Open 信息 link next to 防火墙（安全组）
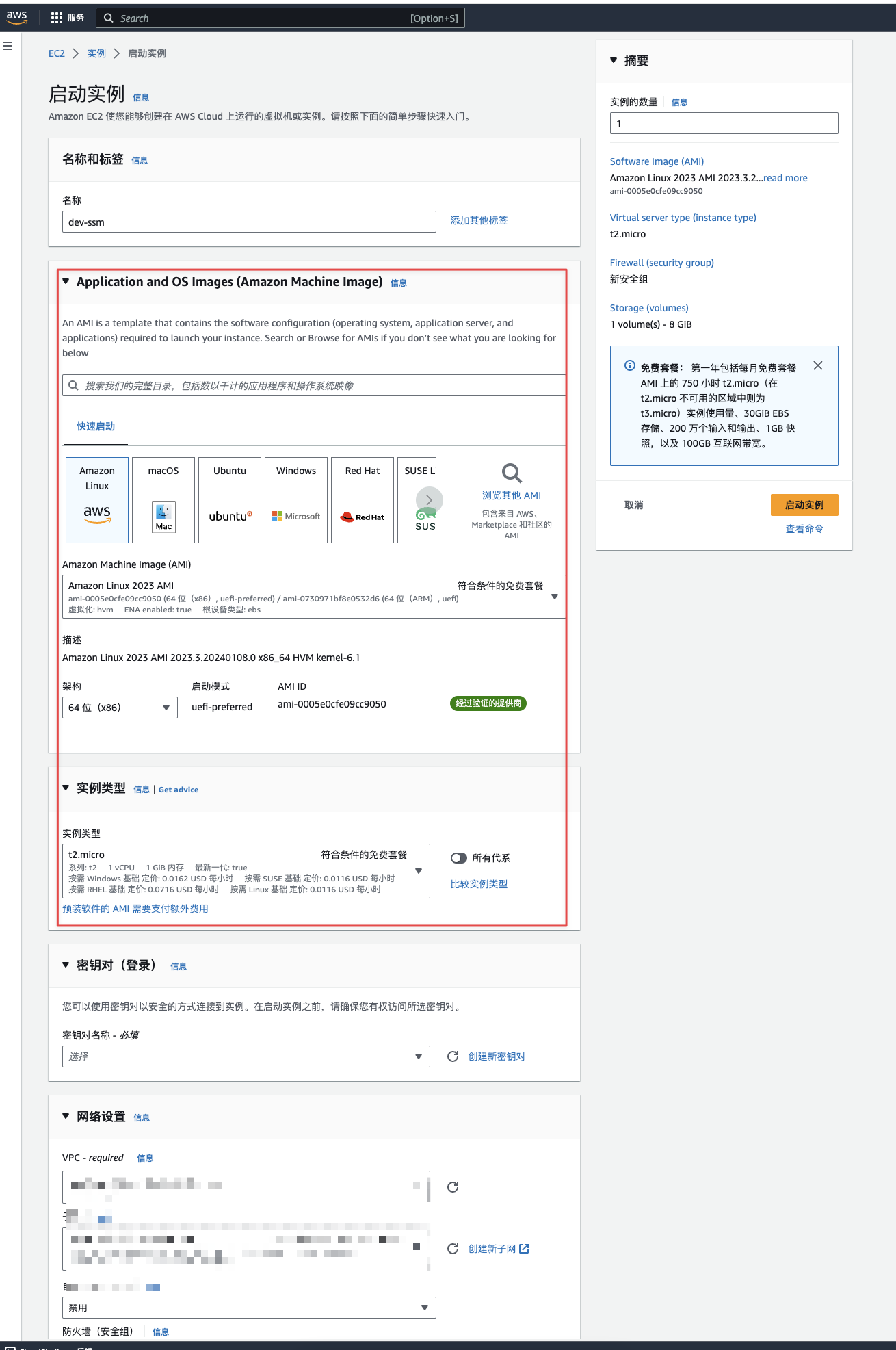Image resolution: width=896 pixels, height=1350 pixels. [x=161, y=1332]
